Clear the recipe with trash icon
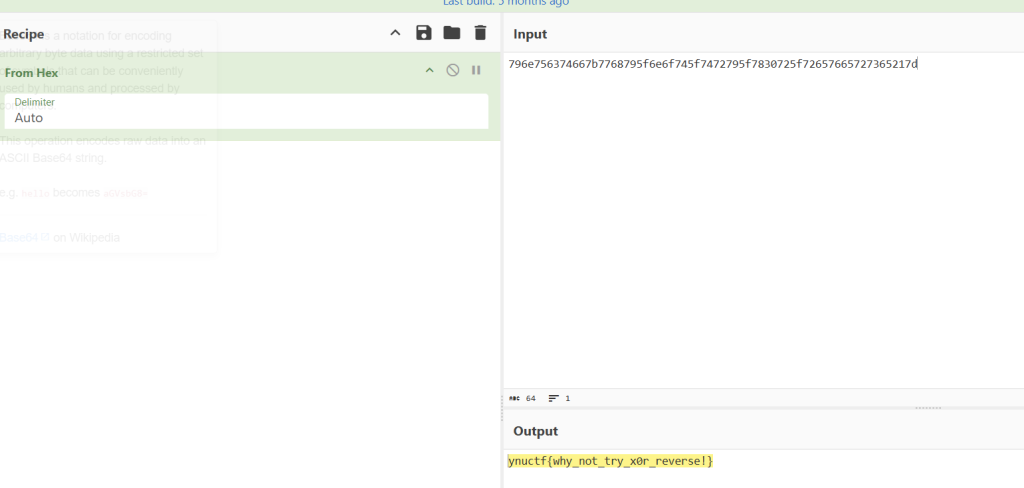 (x=480, y=33)
